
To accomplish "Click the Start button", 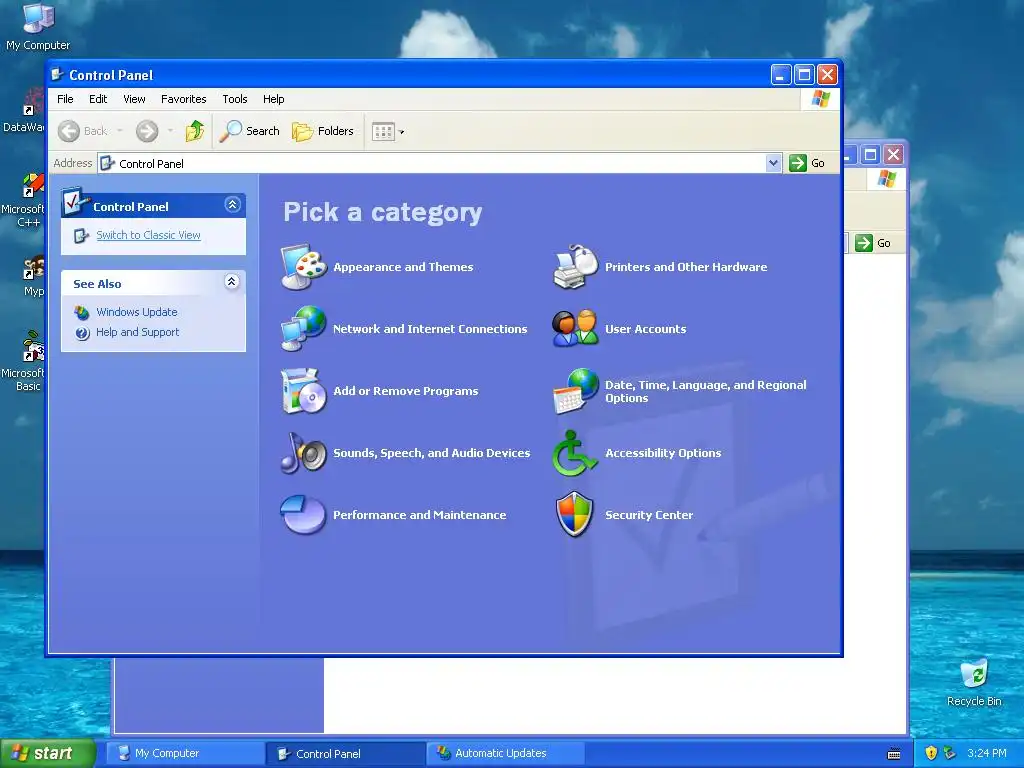I will point(47,753).
